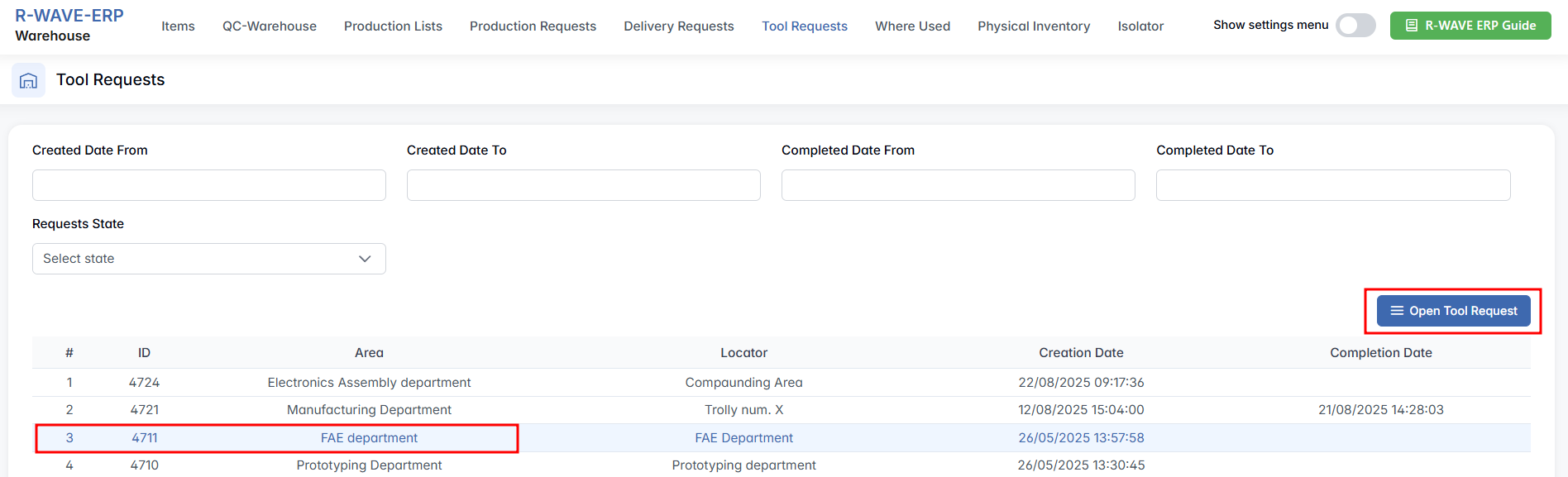
Task: Click the R-WAVE-ERP Warehouse logo
Action: pyautogui.click(x=69, y=26)
